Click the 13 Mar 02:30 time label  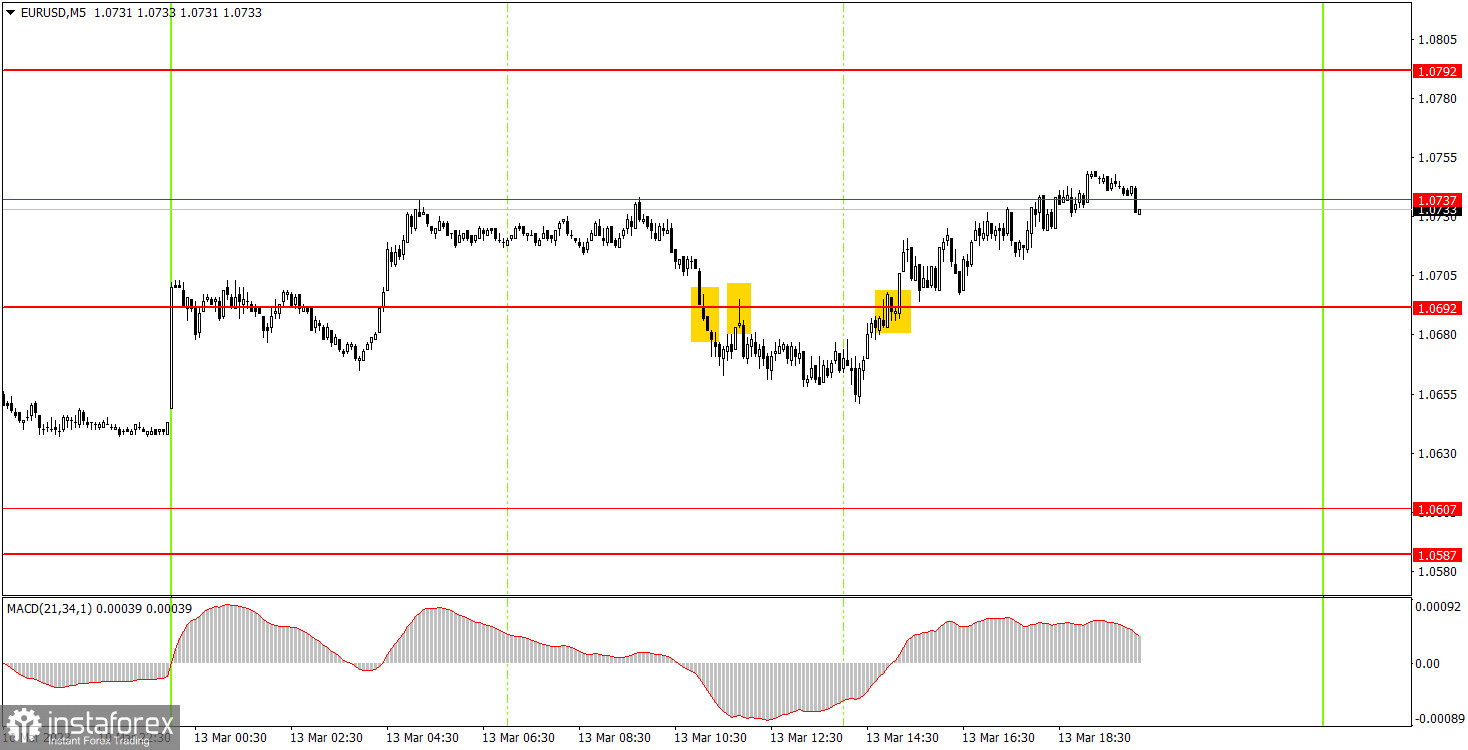pos(326,737)
